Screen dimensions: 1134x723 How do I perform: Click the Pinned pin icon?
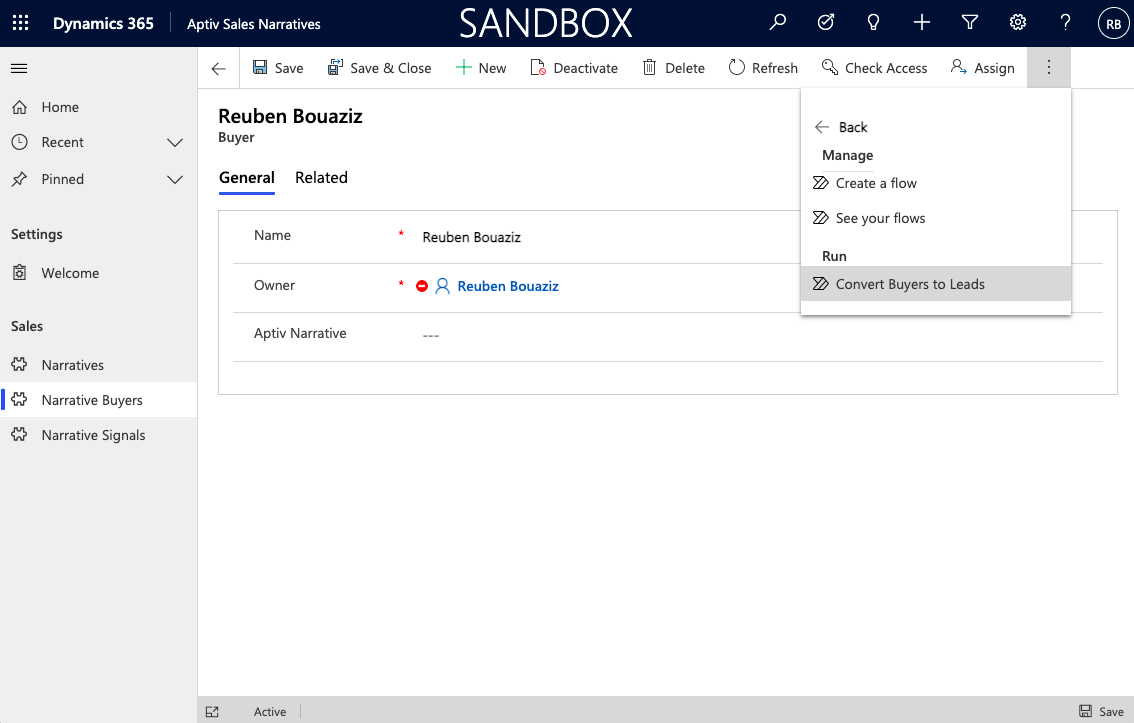pos(20,179)
